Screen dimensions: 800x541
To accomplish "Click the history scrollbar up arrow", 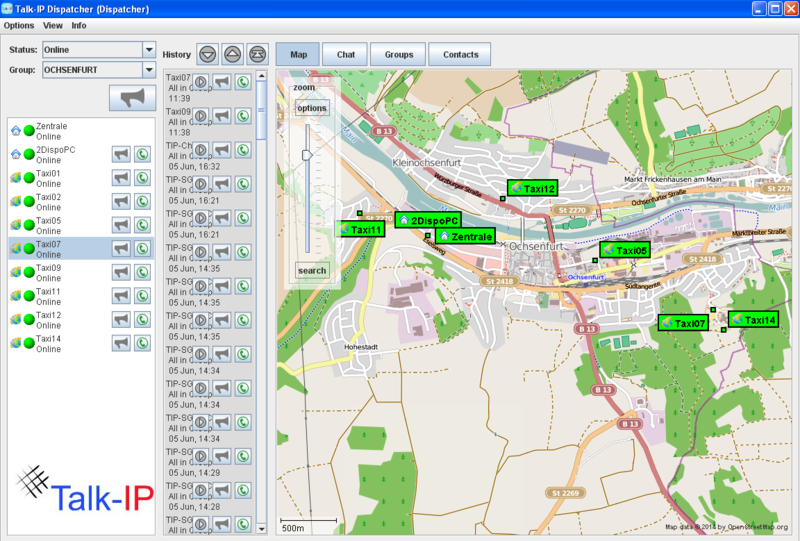I will [261, 76].
